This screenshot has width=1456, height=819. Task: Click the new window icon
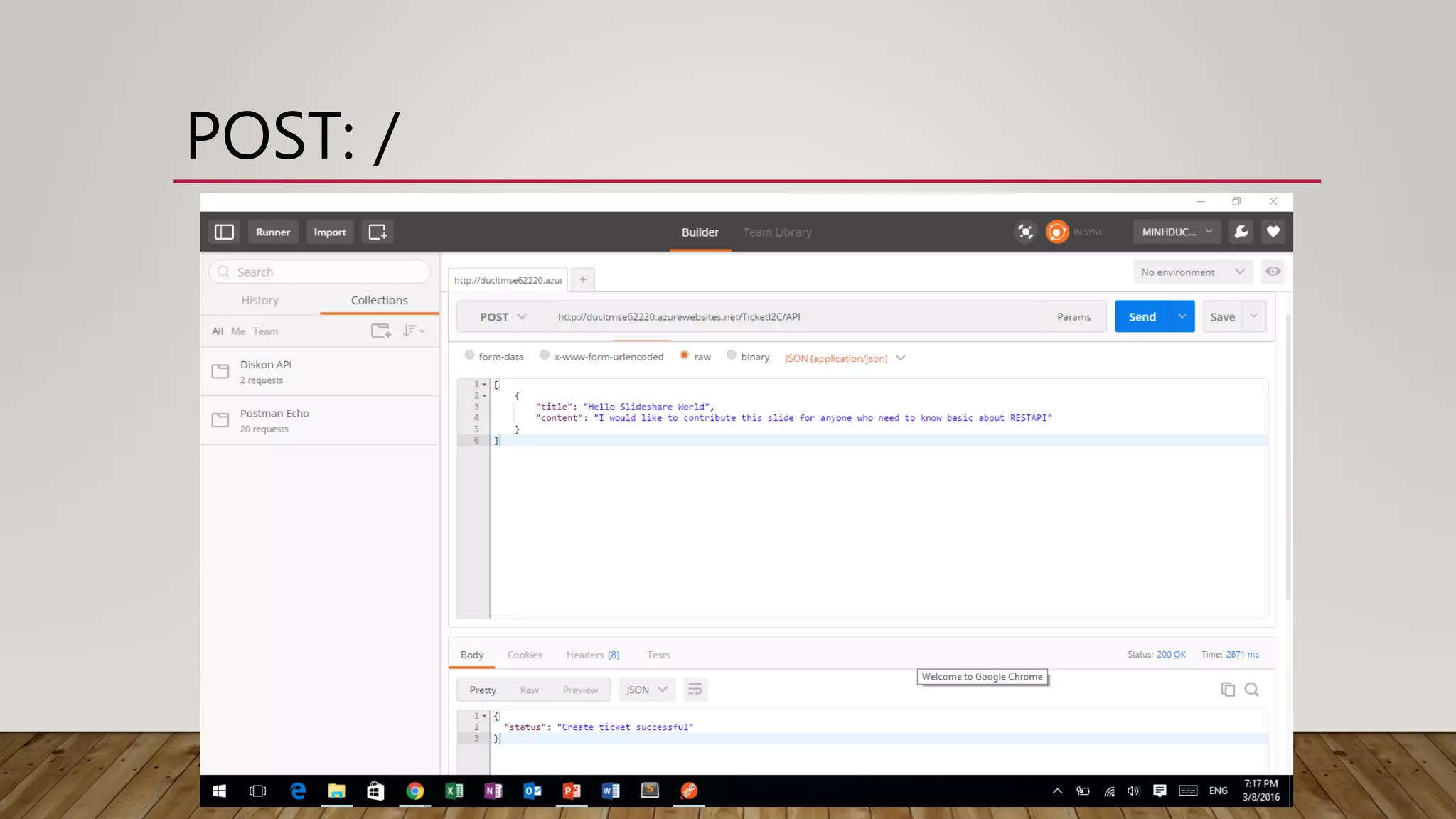coord(378,232)
